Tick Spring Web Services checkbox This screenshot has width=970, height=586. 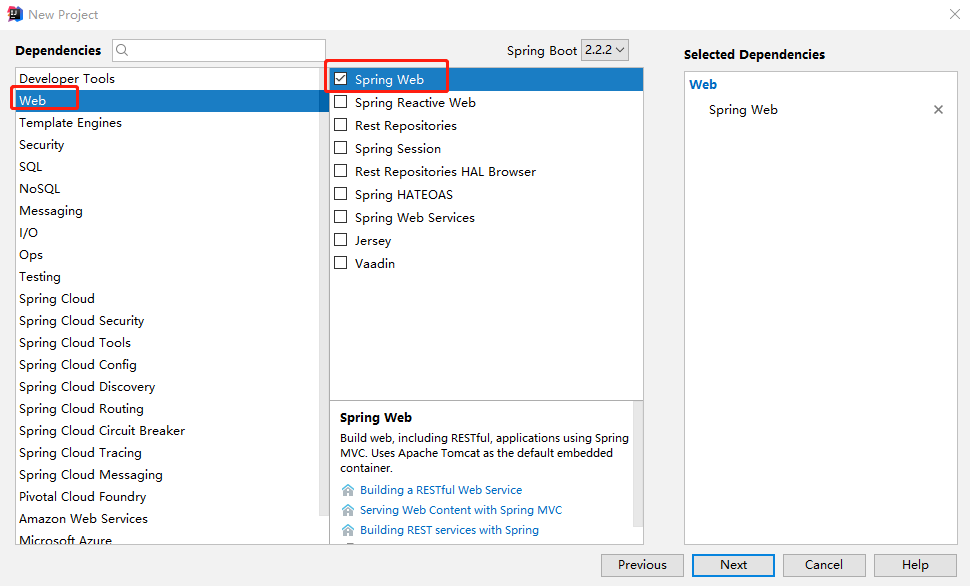coord(340,217)
